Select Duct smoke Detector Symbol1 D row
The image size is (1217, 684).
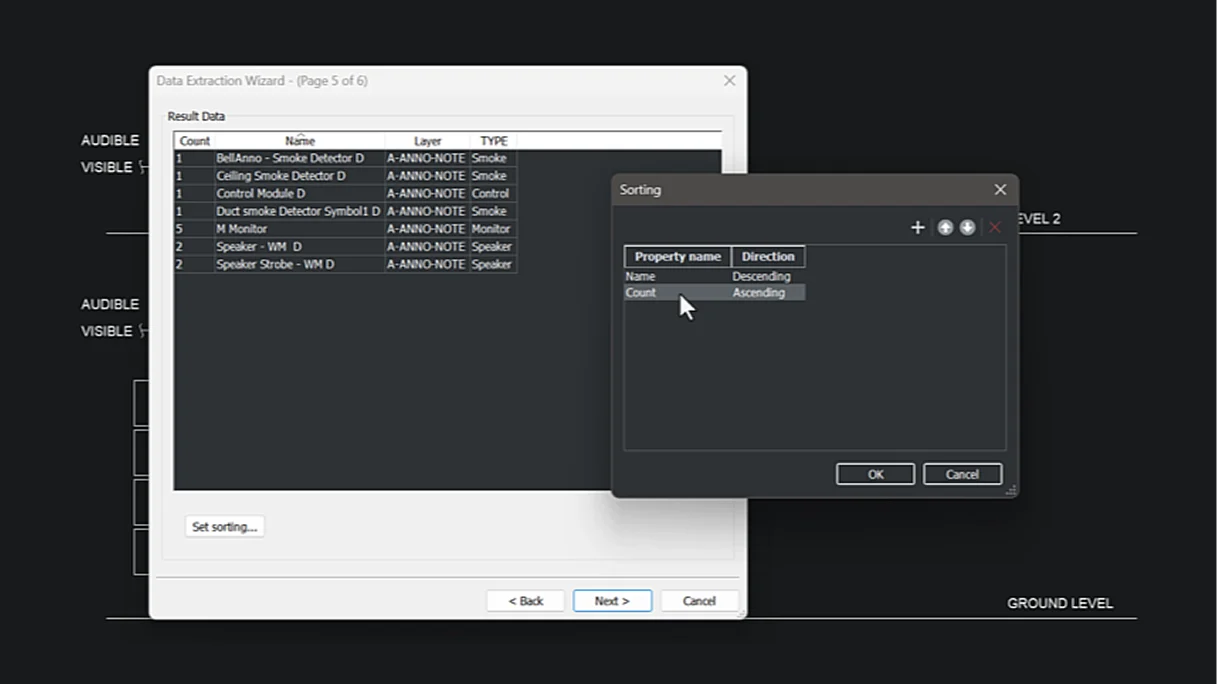coord(345,211)
